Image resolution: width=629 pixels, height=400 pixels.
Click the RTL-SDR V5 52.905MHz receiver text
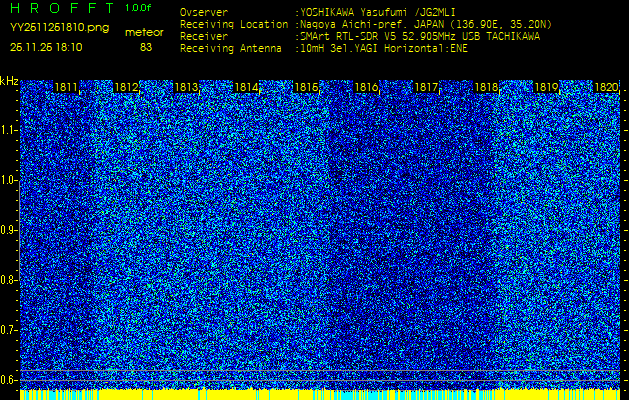point(420,37)
